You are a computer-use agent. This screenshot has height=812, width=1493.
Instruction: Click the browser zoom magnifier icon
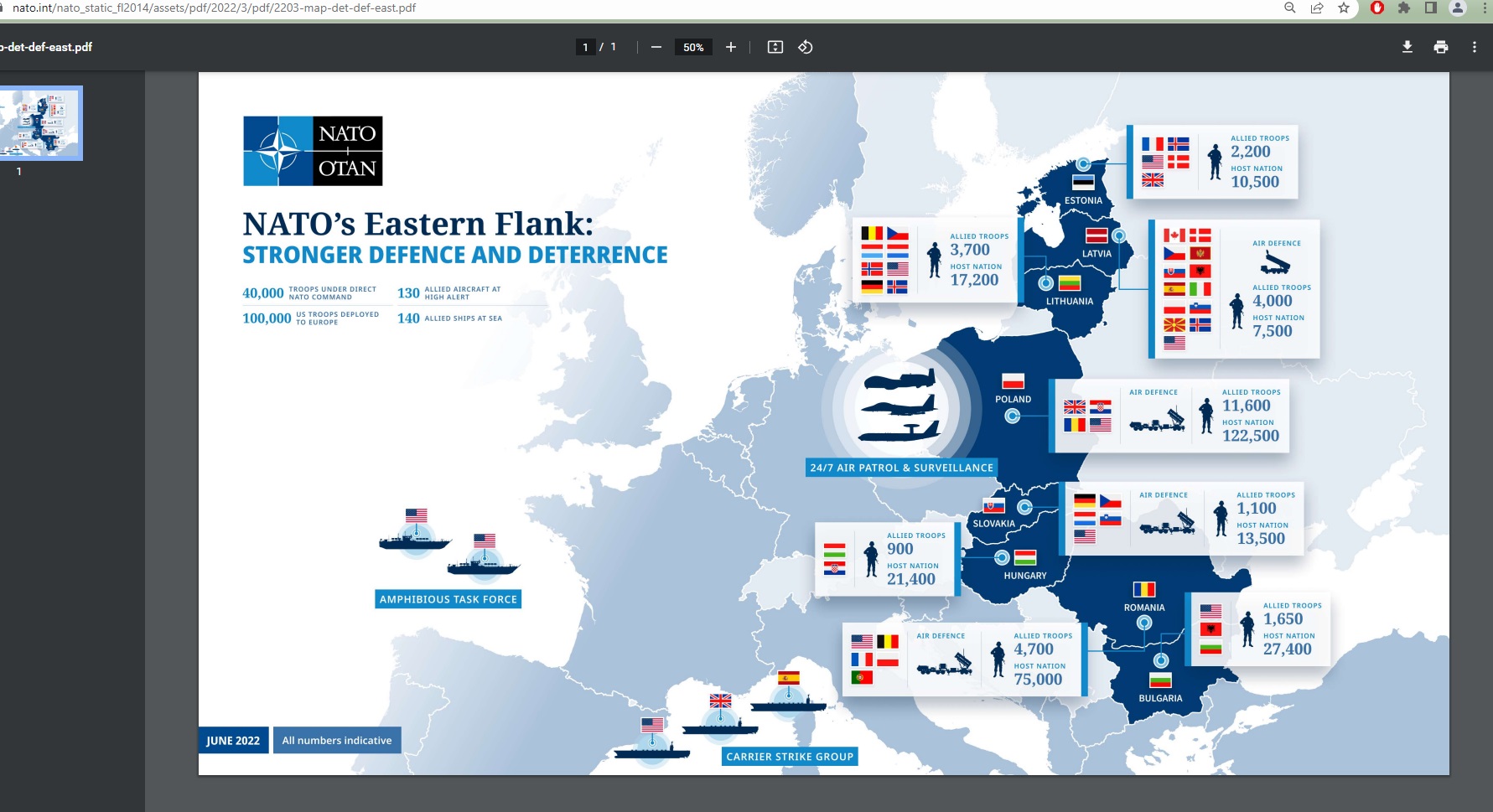pyautogui.click(x=1290, y=8)
